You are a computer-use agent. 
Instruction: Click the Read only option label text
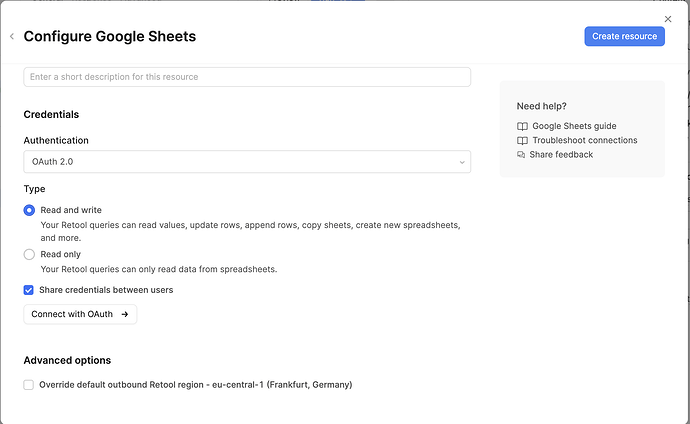61,254
